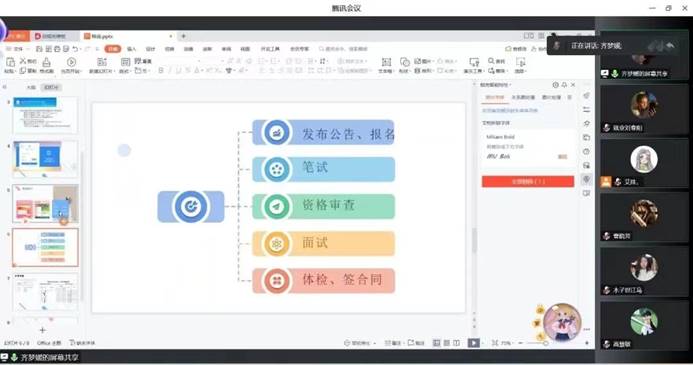Click the Format Painter brush icon
Image resolution: width=693 pixels, height=365 pixels.
pyautogui.click(x=46, y=62)
